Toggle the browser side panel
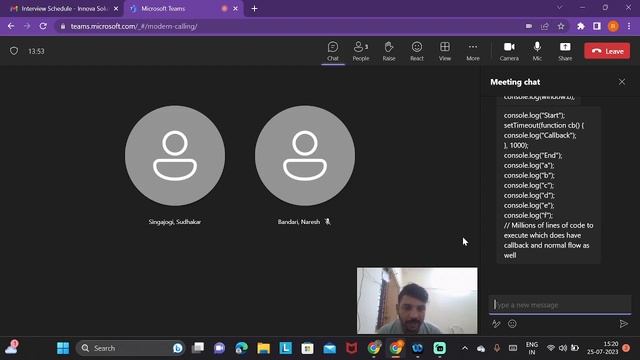This screenshot has width=640, height=360. (x=597, y=26)
